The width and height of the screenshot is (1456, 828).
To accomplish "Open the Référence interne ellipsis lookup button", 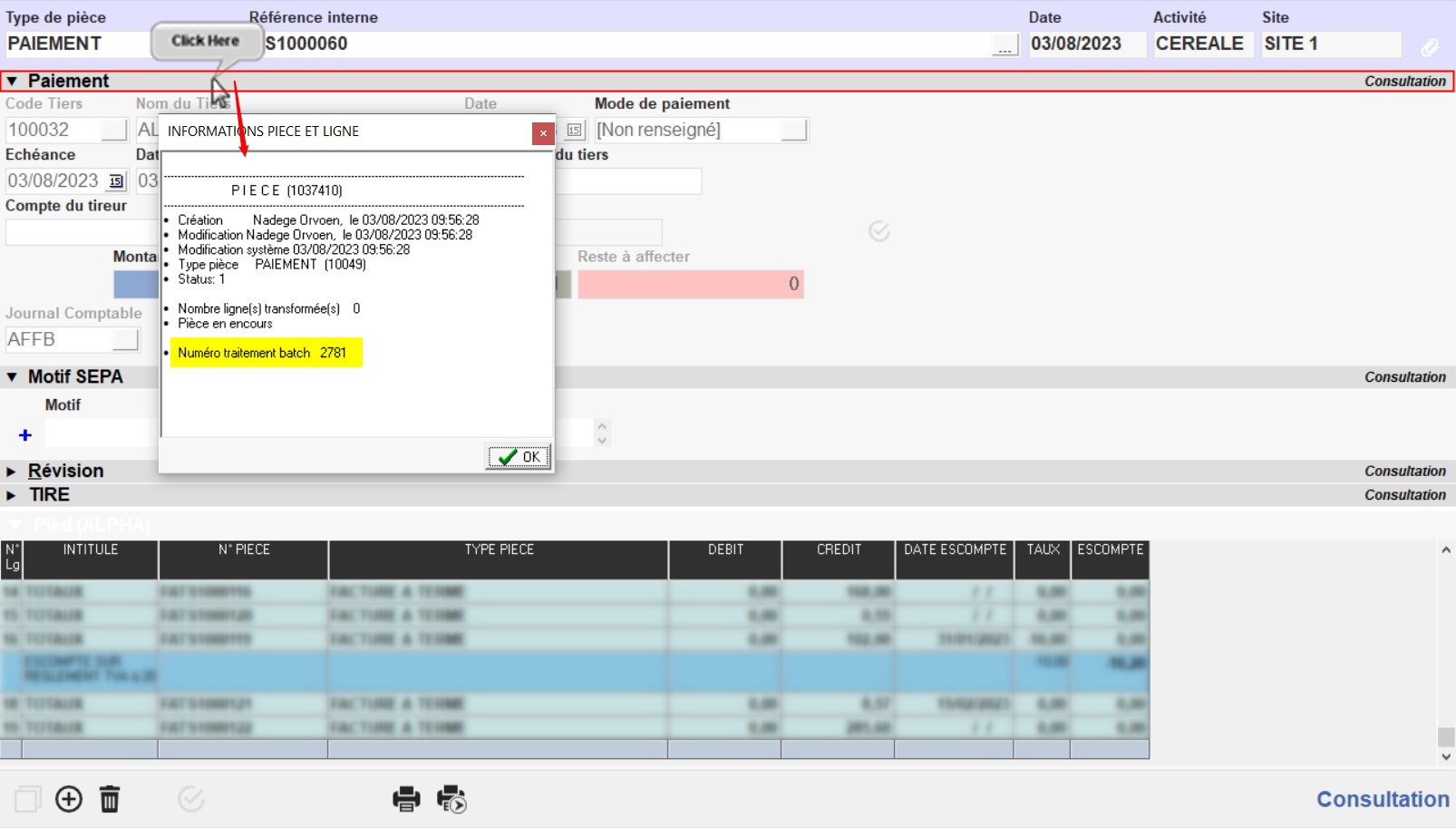I will coord(1005,46).
